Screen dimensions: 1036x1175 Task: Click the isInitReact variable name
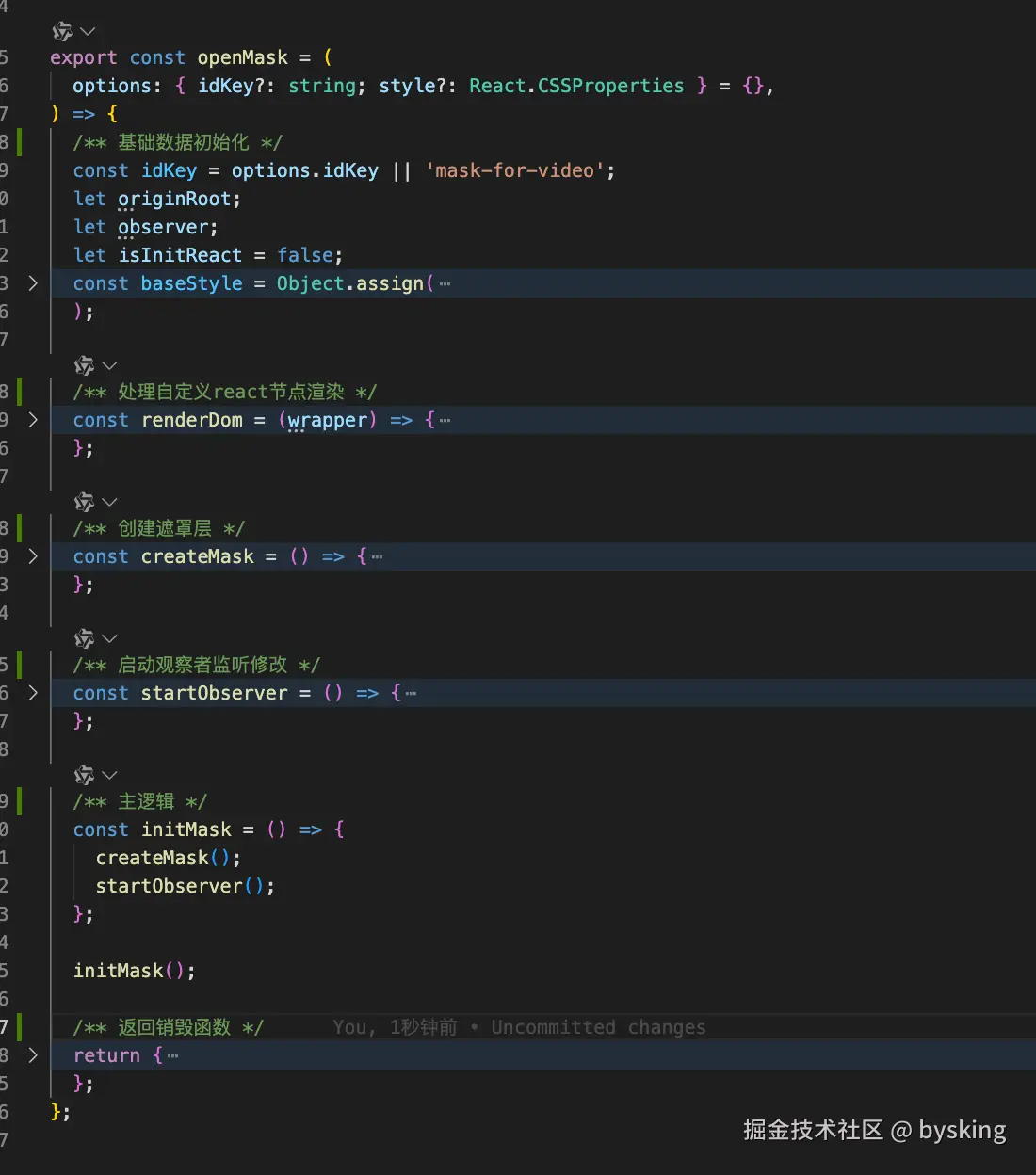pyautogui.click(x=180, y=255)
